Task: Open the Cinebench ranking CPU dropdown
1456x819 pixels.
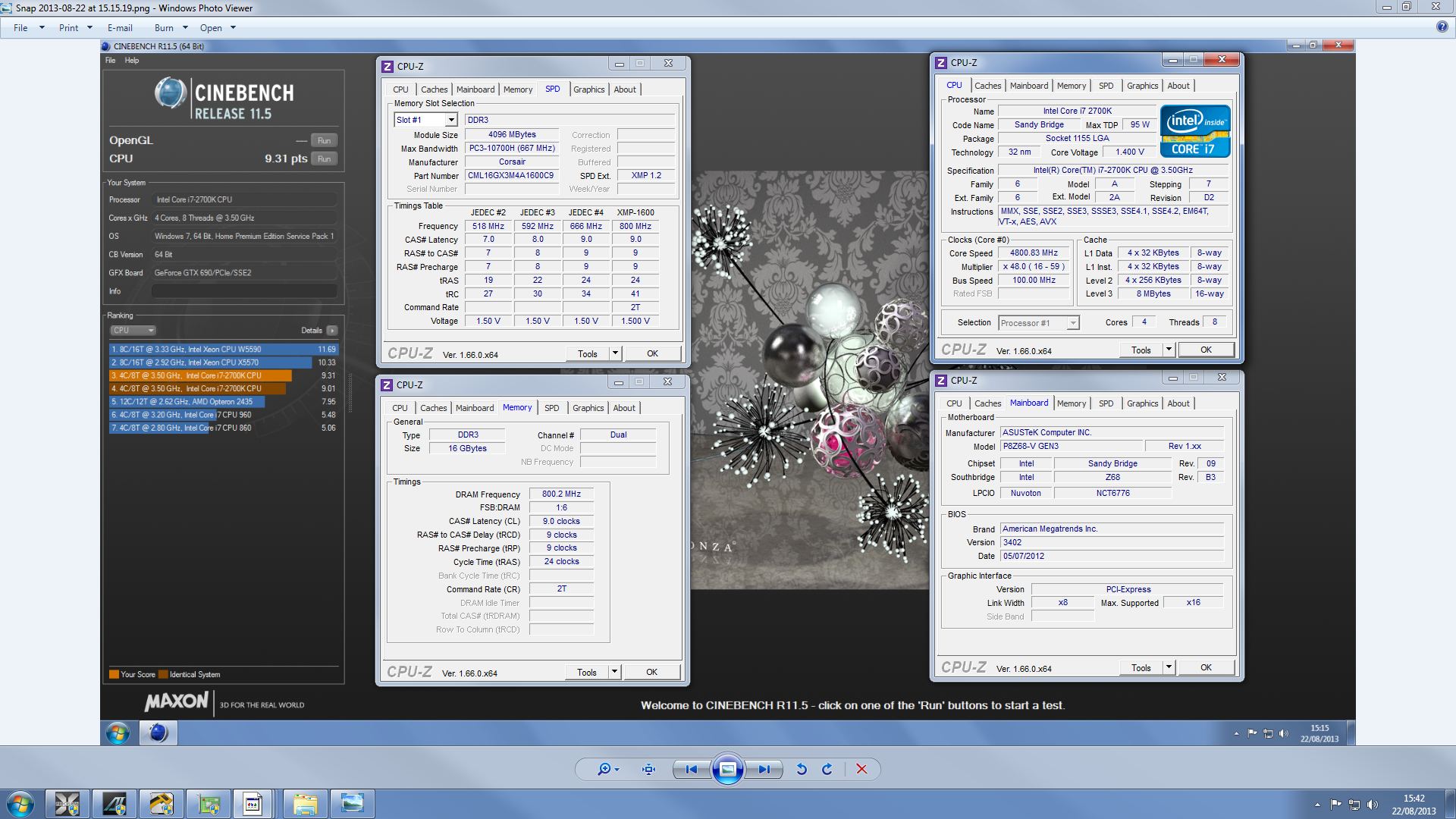Action: (133, 331)
